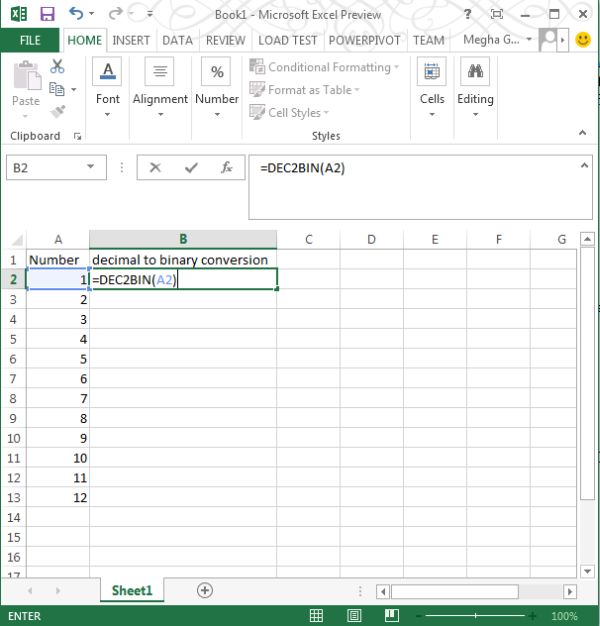Image resolution: width=600 pixels, height=626 pixels.
Task: Undo the last action
Action: pos(76,14)
